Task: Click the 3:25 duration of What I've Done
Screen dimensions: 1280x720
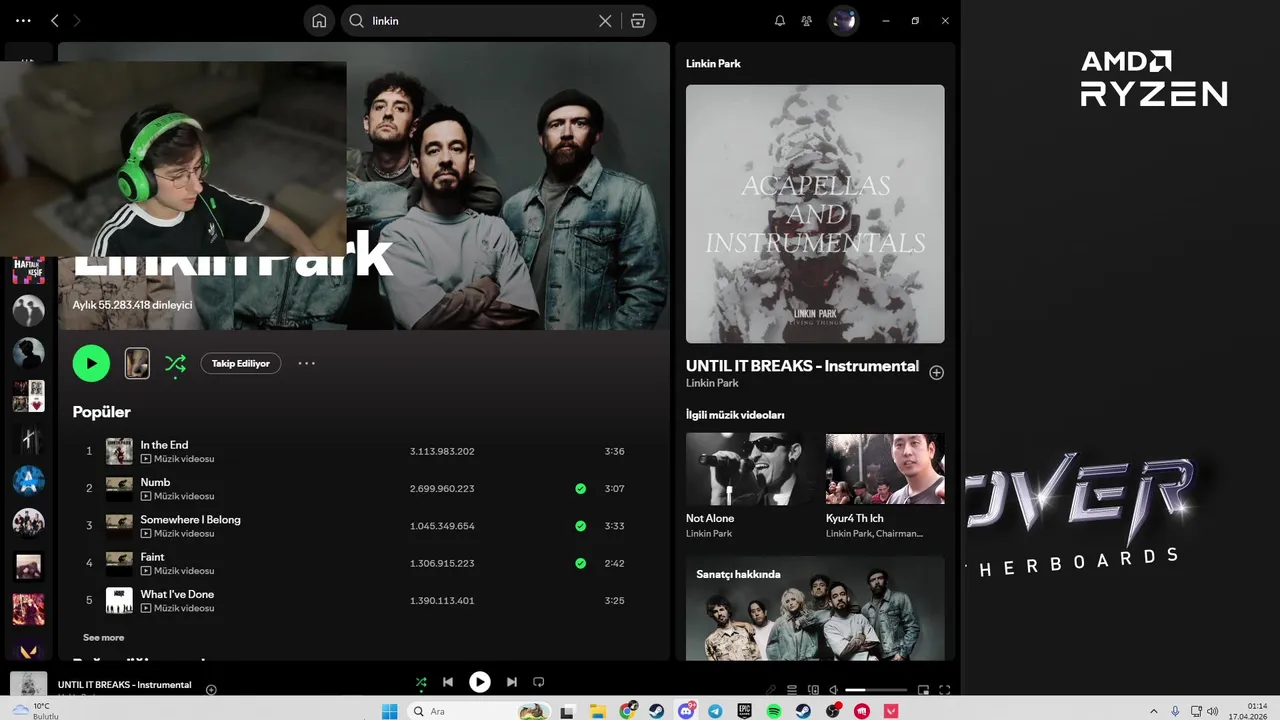Action: click(x=615, y=601)
